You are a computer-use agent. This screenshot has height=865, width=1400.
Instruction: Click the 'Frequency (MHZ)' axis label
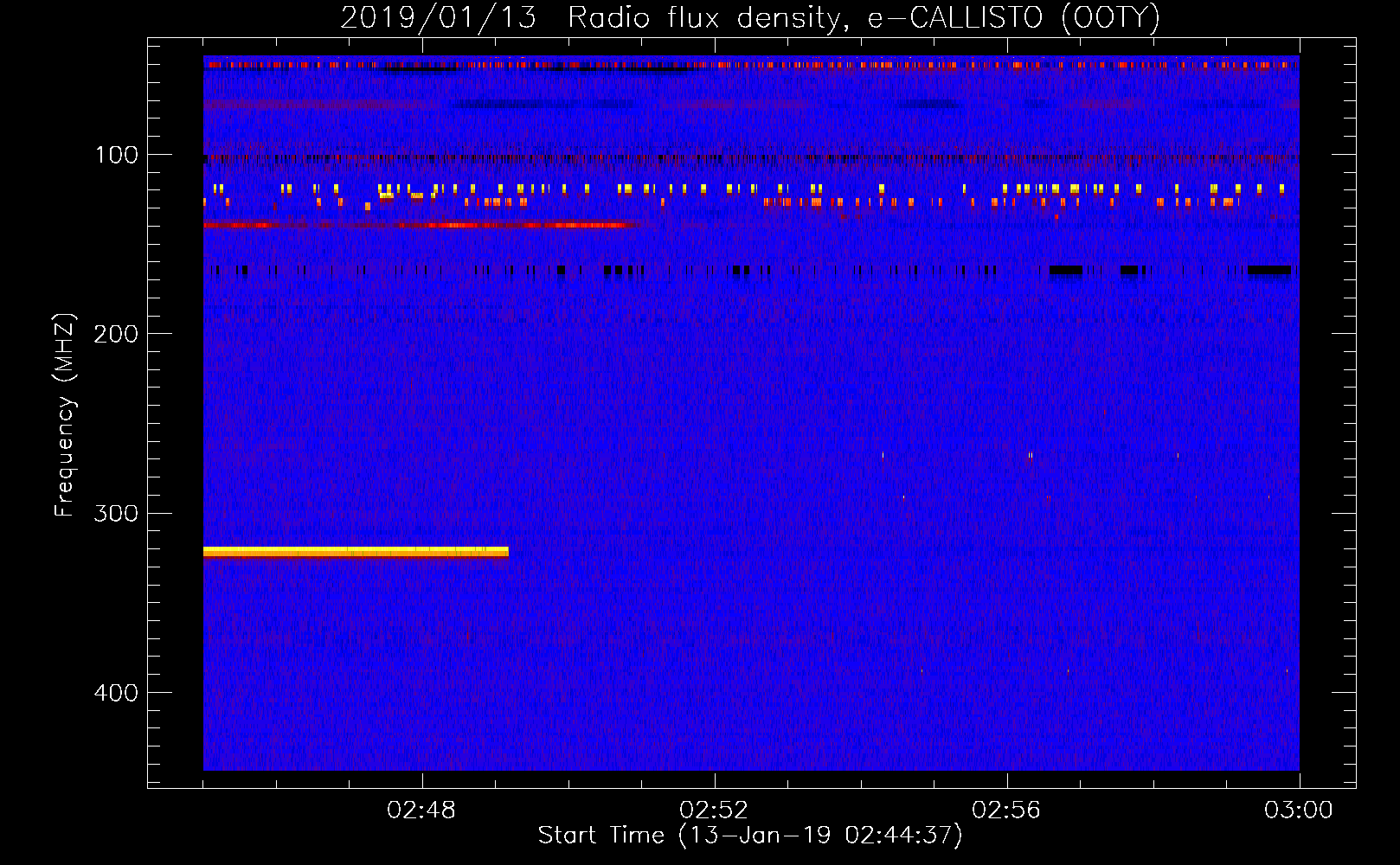(x=65, y=415)
